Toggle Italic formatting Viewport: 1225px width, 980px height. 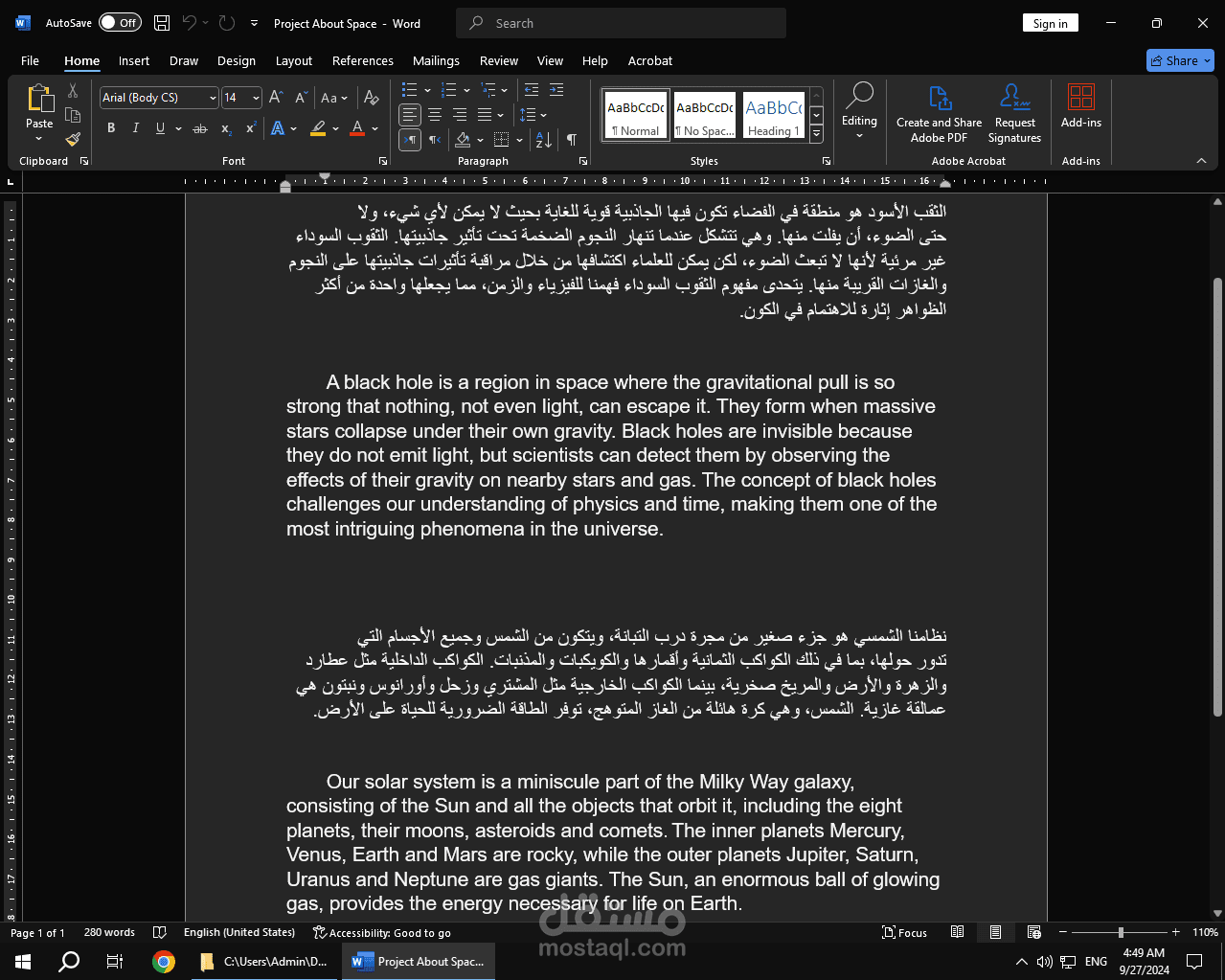point(135,128)
